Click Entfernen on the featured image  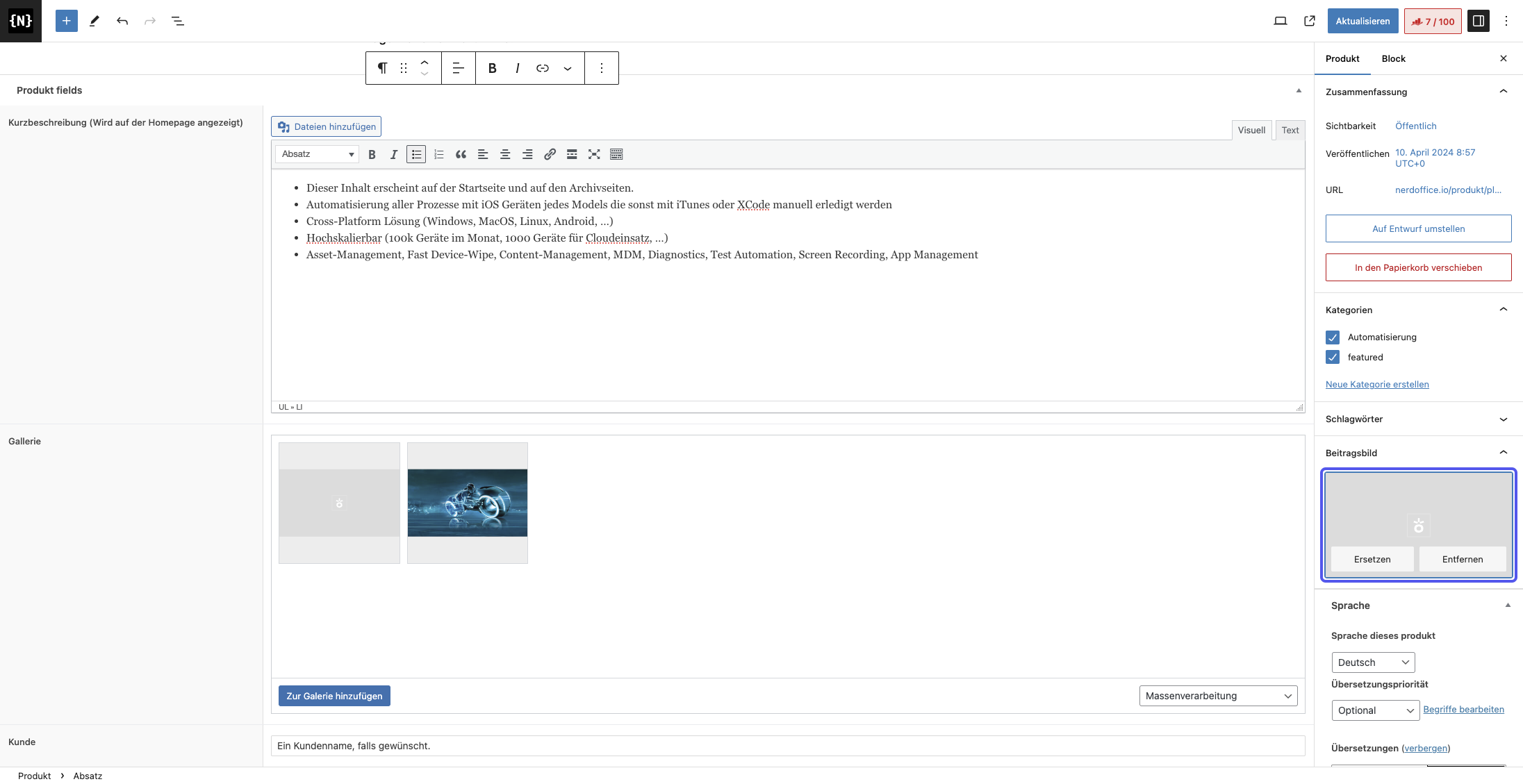1463,559
